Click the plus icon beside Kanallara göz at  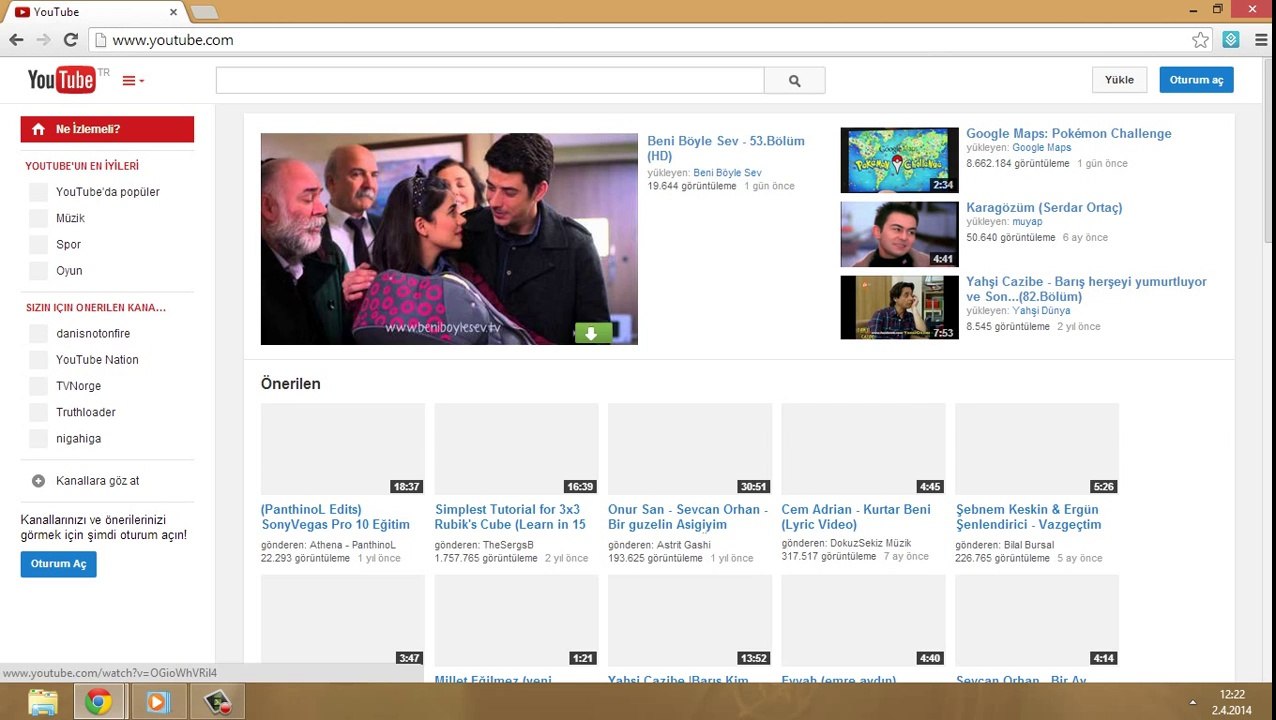pos(38,481)
